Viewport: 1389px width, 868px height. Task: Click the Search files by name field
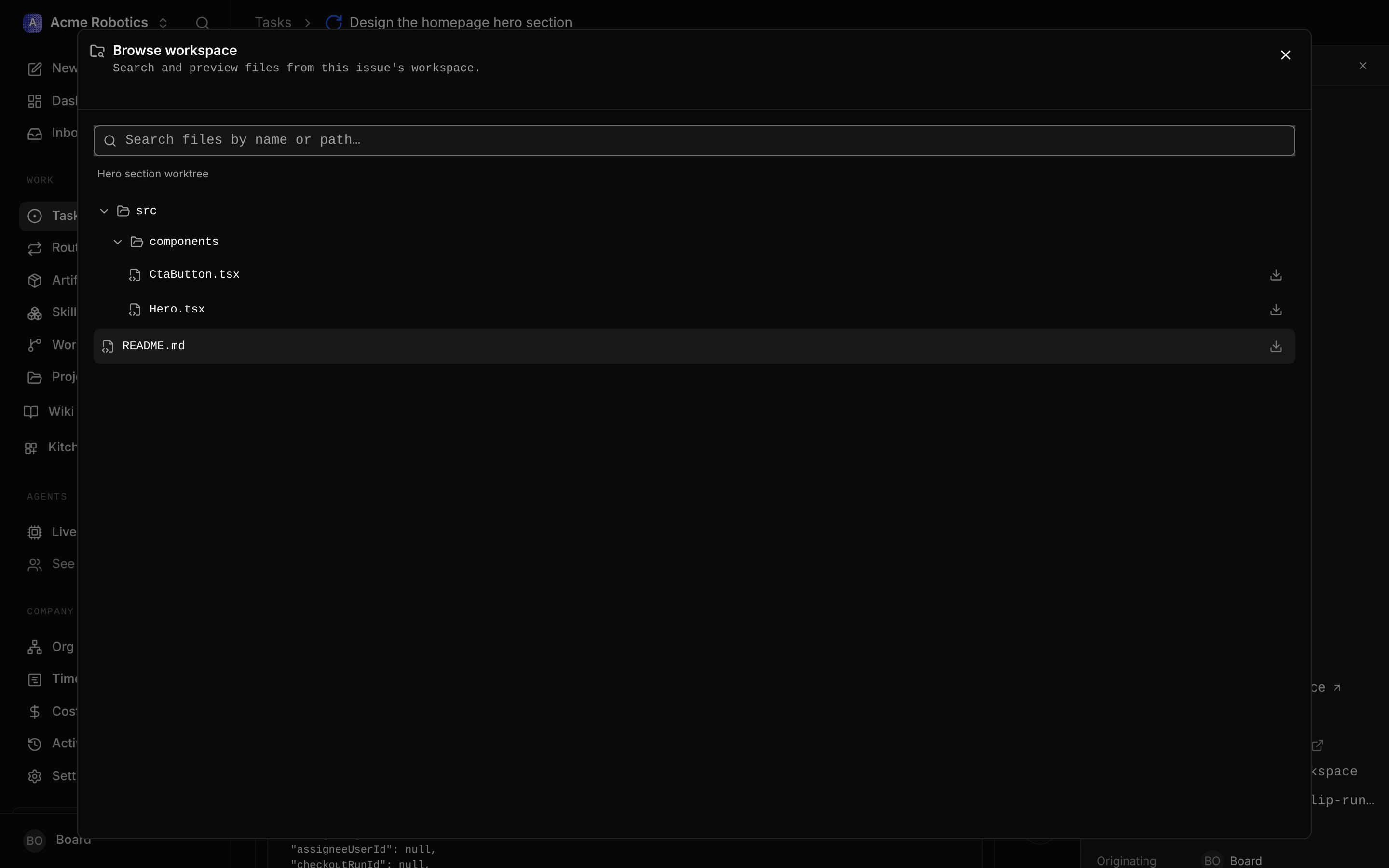(694, 141)
